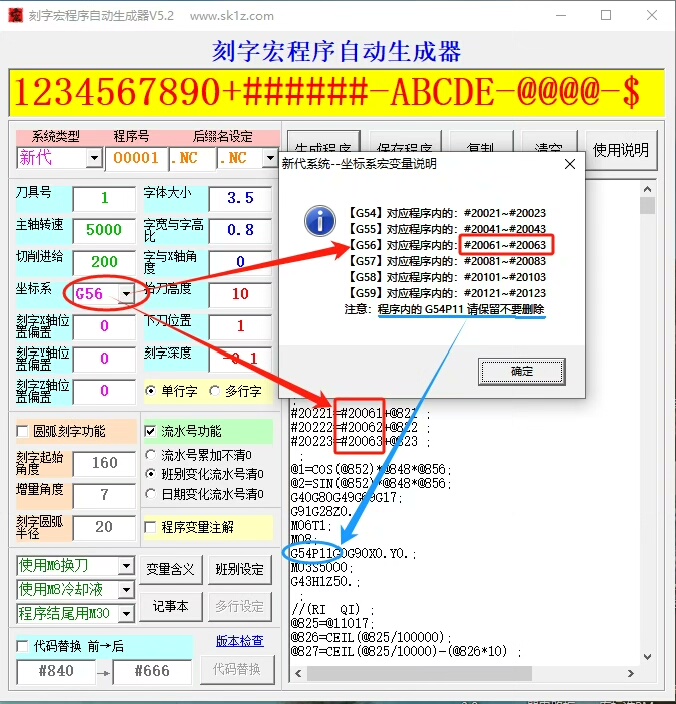Choose 班别变化流水号清0 option
Screen dimensions: 676x704
(x=151, y=474)
